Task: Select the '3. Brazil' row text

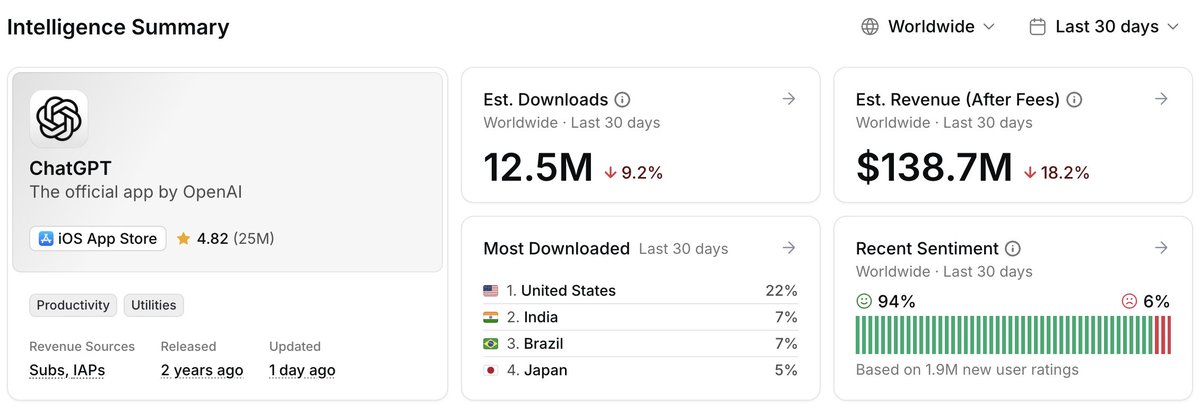Action: [x=536, y=344]
